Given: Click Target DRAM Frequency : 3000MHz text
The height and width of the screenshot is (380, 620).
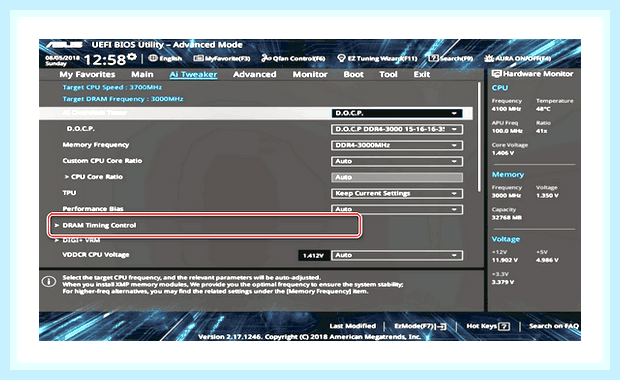Looking at the screenshot, I should [123, 99].
